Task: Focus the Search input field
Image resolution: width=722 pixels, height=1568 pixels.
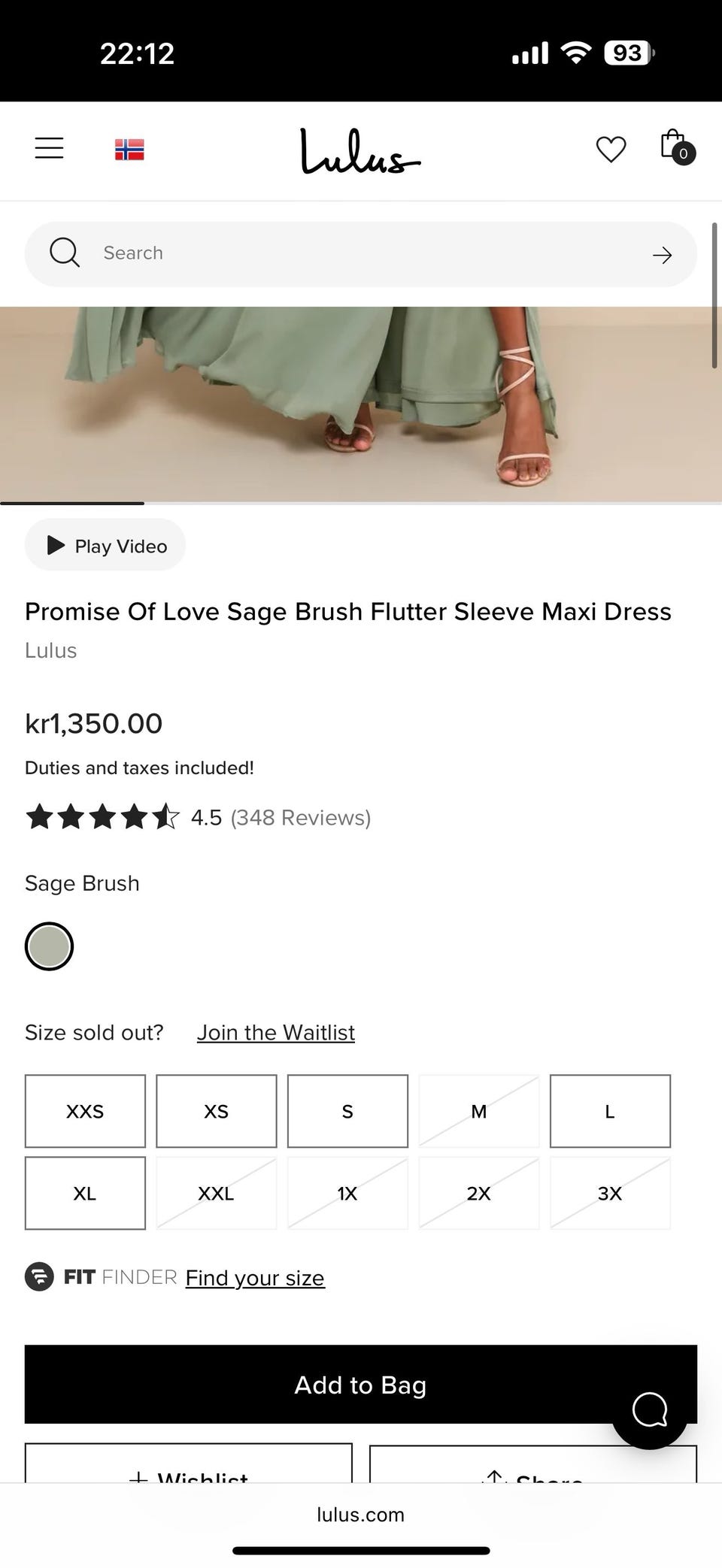Action: [x=361, y=253]
